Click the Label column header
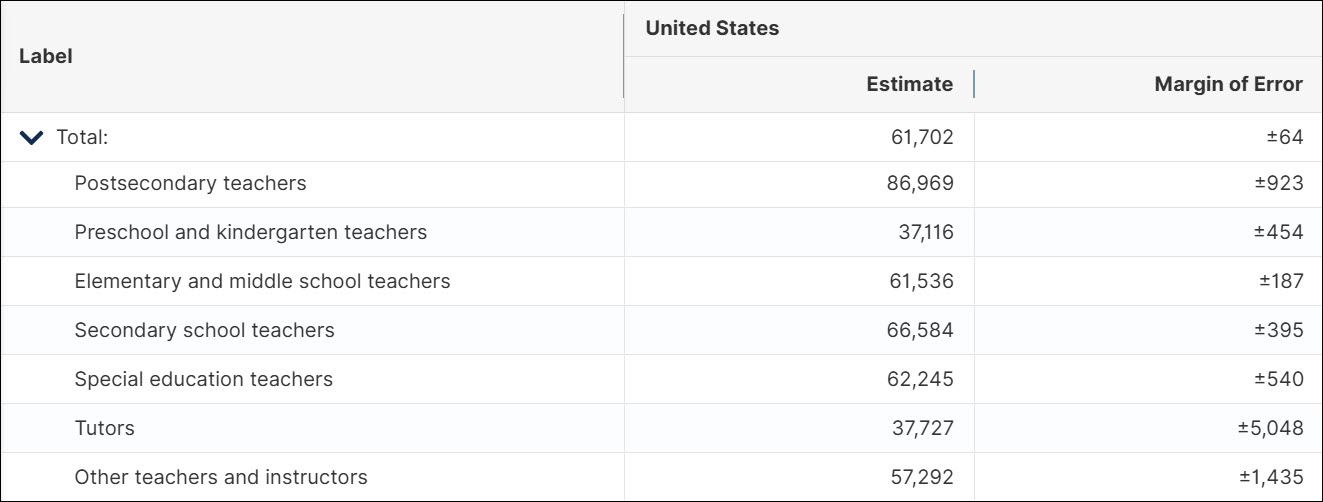Screen dimensions: 1323x502 tap(46, 56)
